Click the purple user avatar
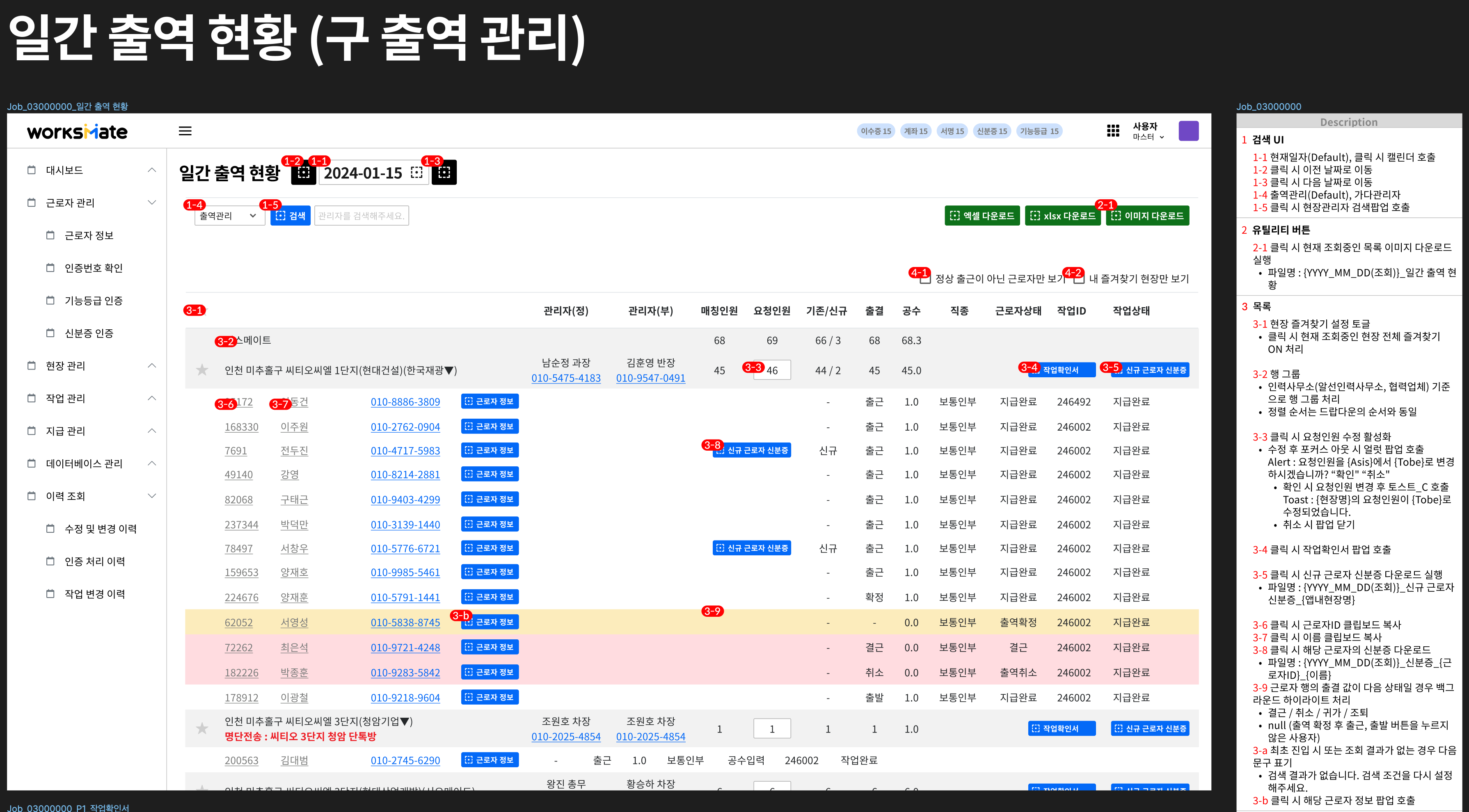 point(1188,131)
